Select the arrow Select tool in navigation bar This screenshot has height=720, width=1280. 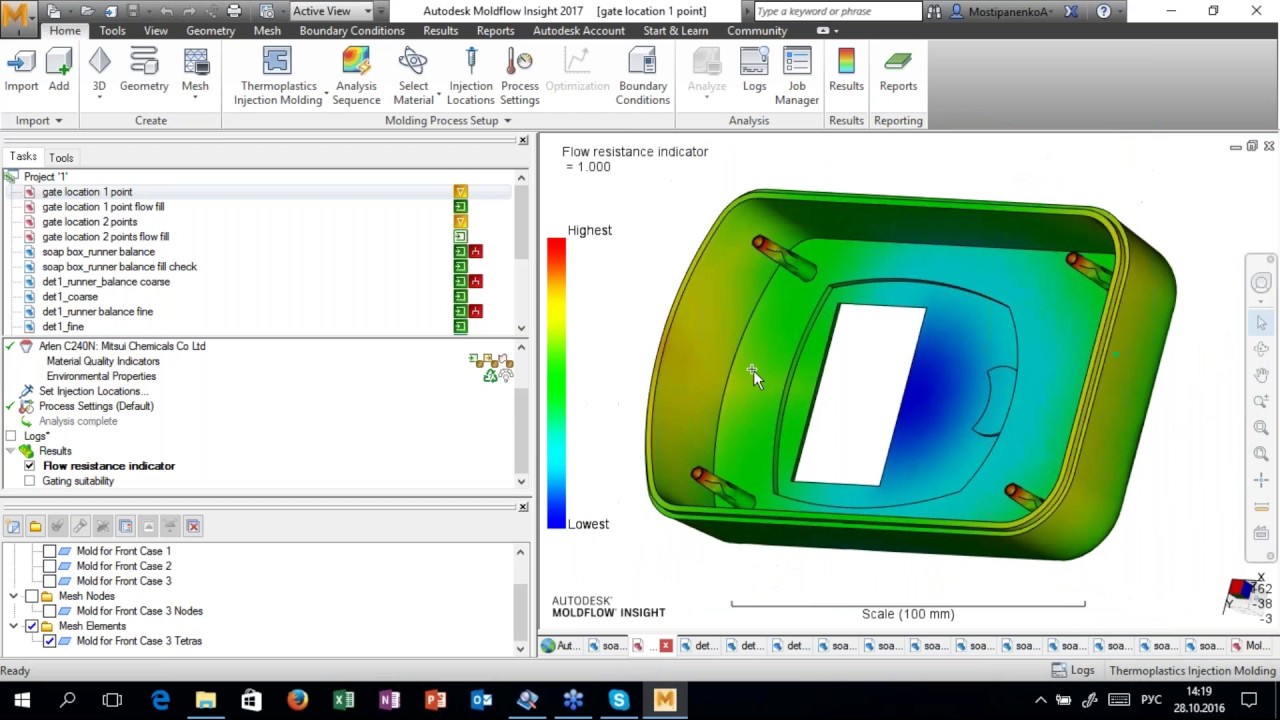click(1261, 323)
